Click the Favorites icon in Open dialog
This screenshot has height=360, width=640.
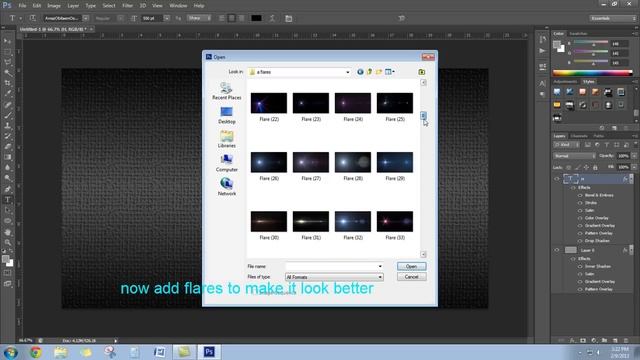(422, 72)
